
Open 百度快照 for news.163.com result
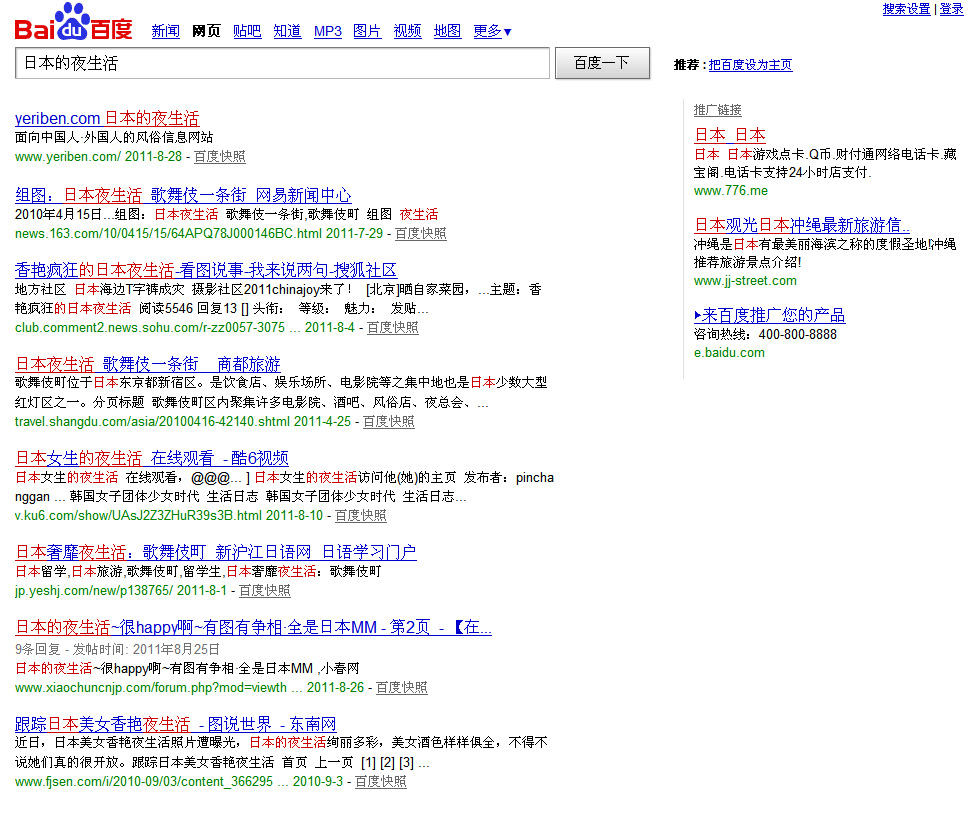point(420,234)
